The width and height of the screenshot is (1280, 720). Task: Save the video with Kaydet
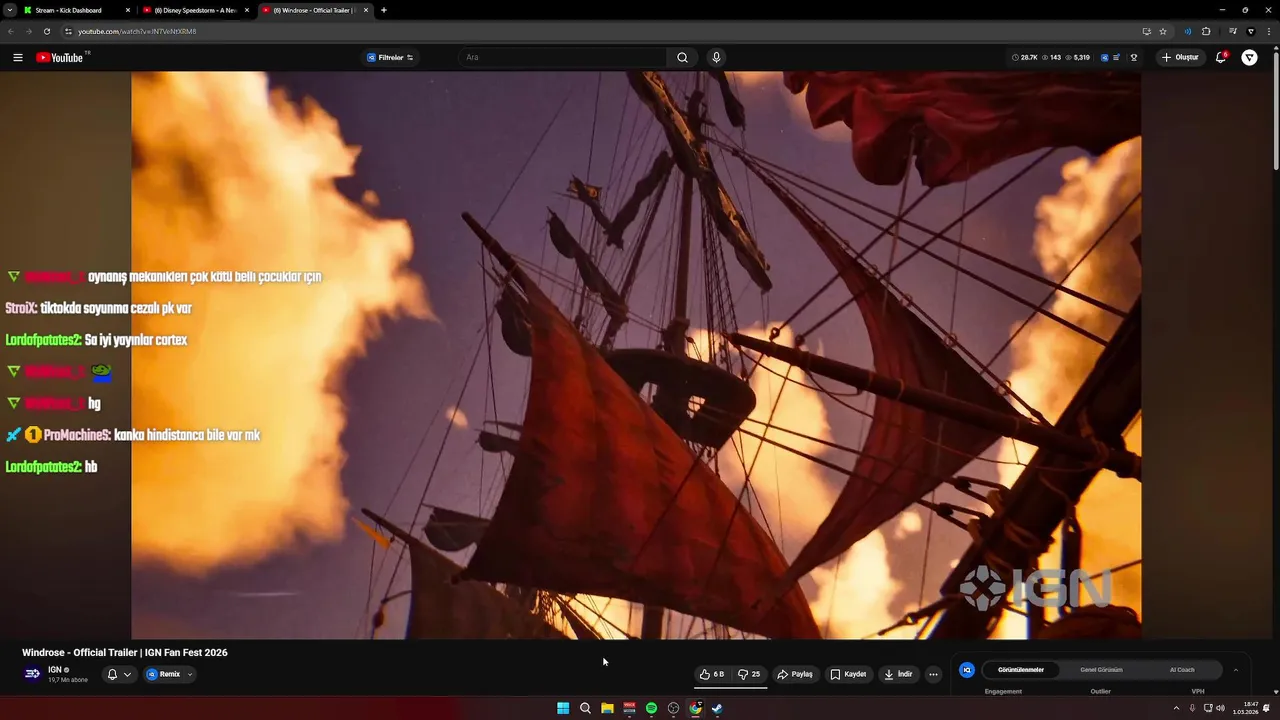(848, 674)
